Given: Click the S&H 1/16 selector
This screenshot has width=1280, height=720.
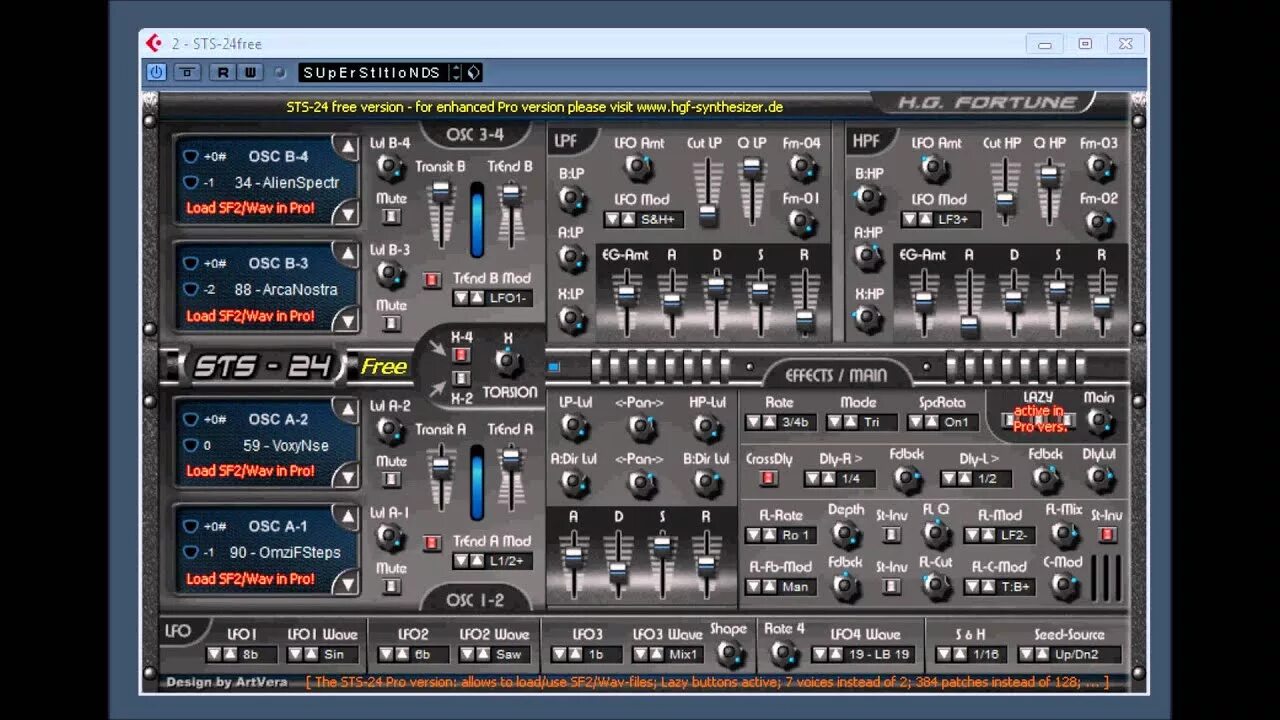Looking at the screenshot, I should click(x=971, y=654).
